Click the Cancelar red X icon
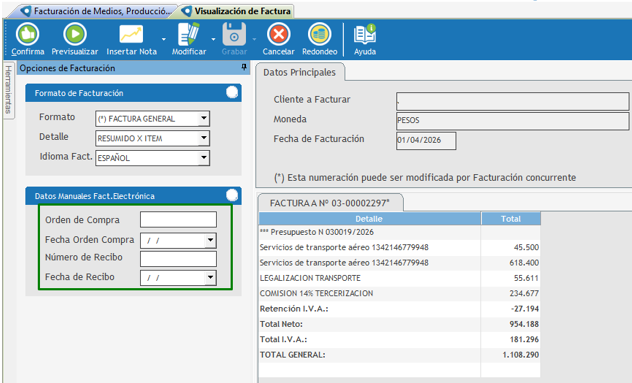632x383 pixels. pyautogui.click(x=279, y=34)
